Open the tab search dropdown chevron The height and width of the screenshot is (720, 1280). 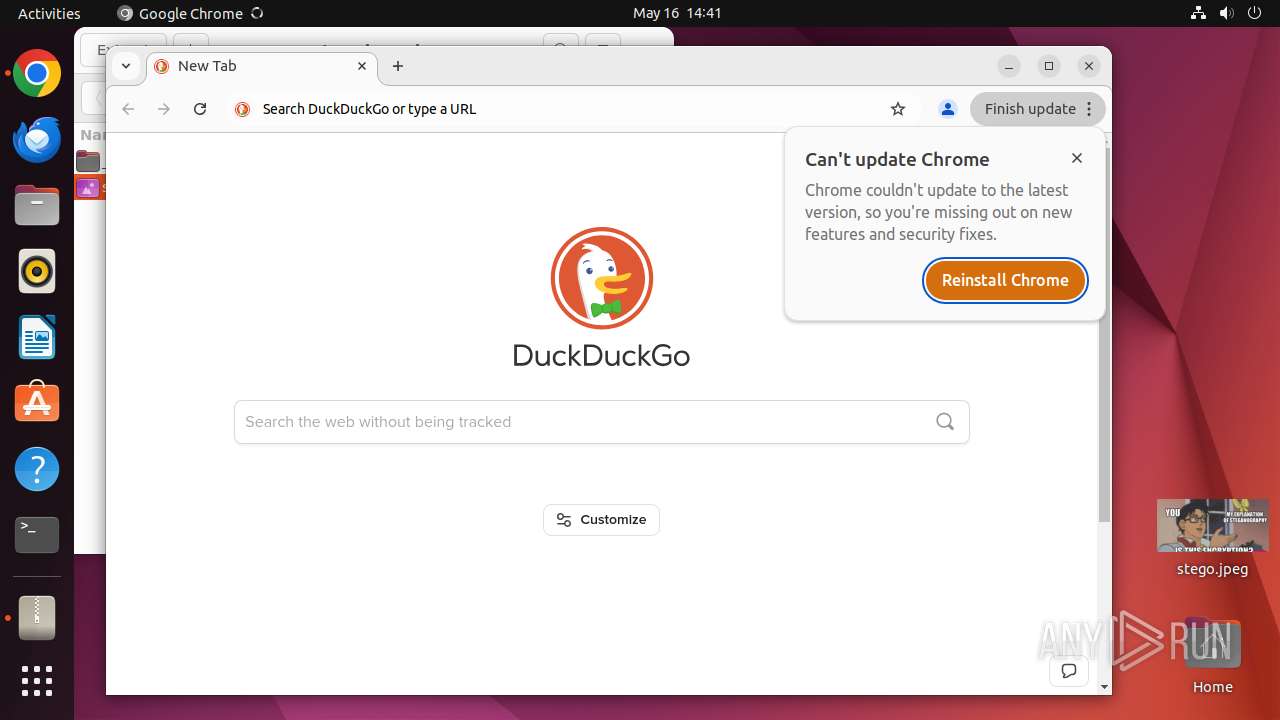tap(125, 66)
